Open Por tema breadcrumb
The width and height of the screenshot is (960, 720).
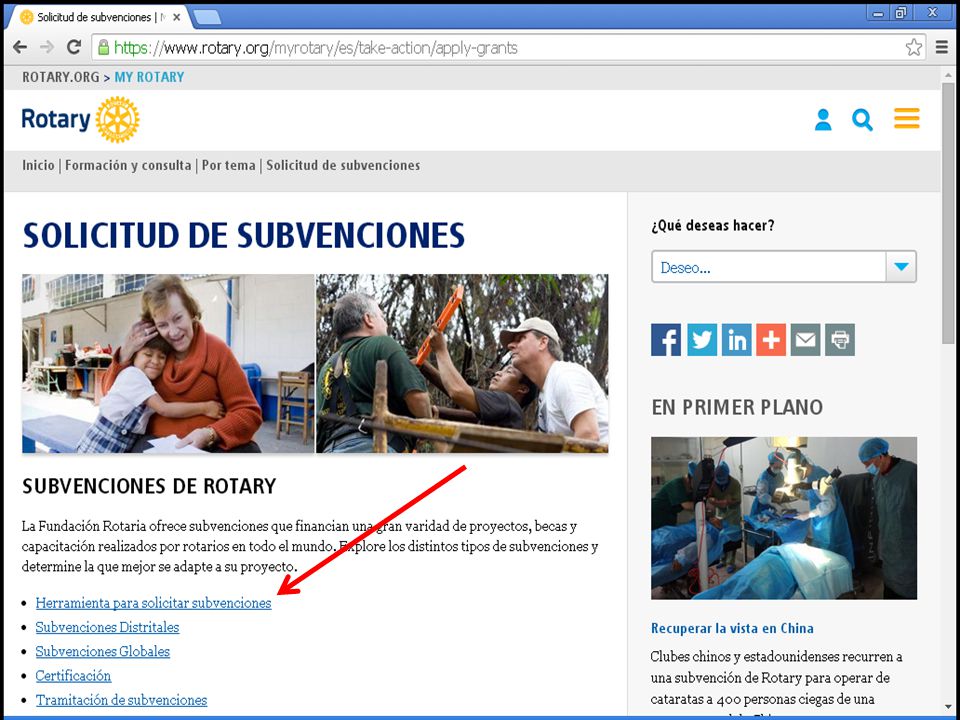pos(228,165)
